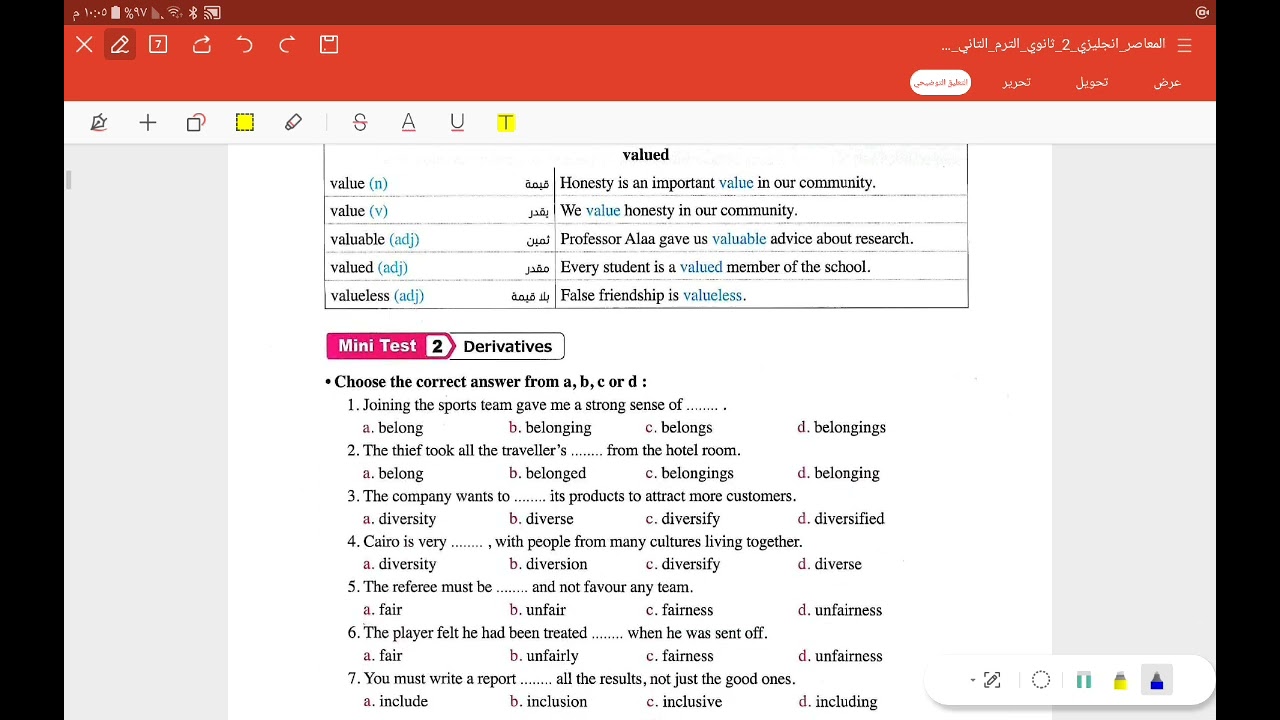This screenshot has width=1280, height=720.
Task: Select the eraser in the annotation toolbar
Action: 293,122
